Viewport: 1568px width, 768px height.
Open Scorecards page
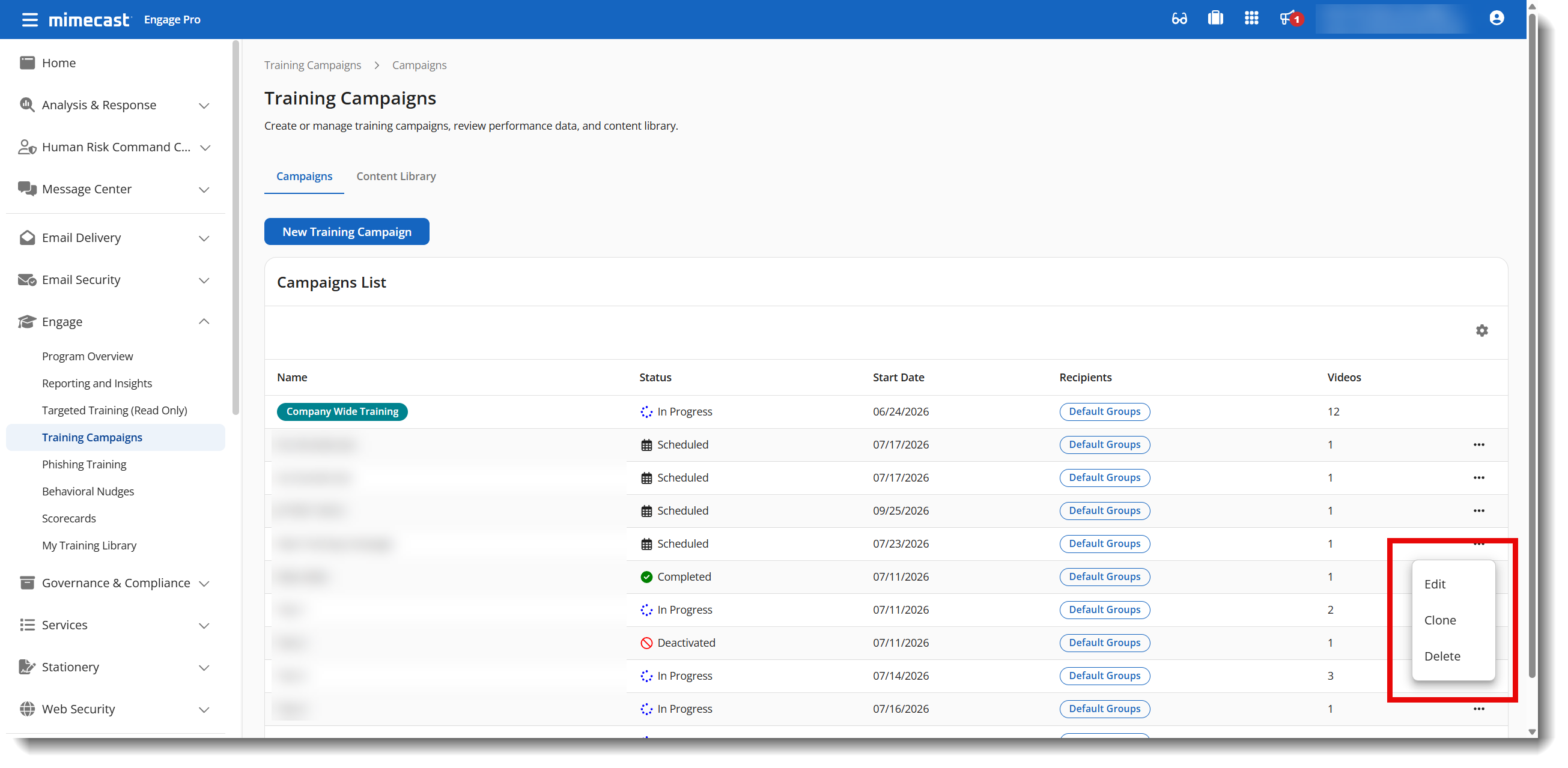68,518
